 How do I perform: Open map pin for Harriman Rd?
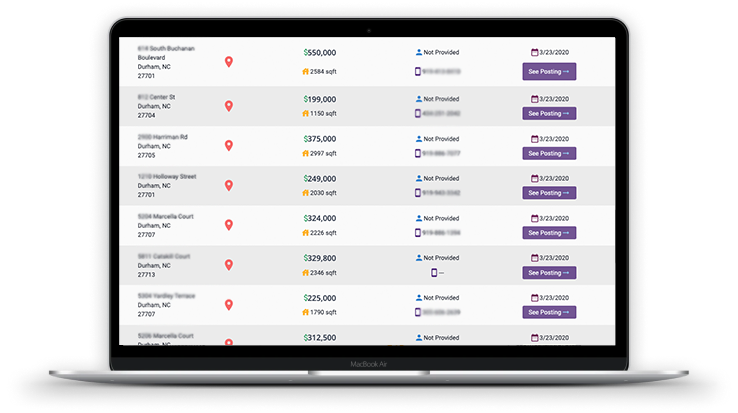coord(229,146)
